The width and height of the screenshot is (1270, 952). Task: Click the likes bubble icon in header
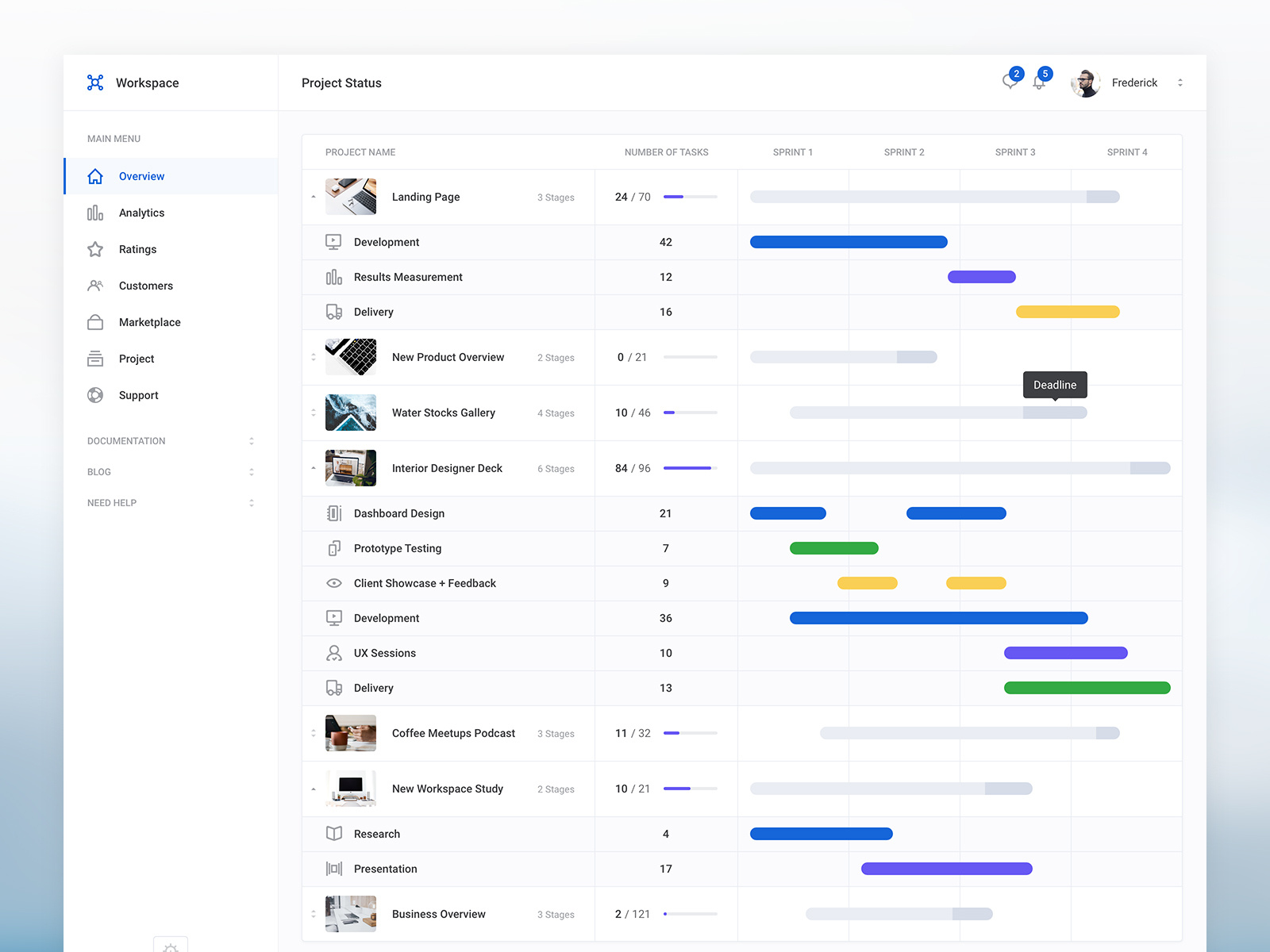[x=1009, y=83]
